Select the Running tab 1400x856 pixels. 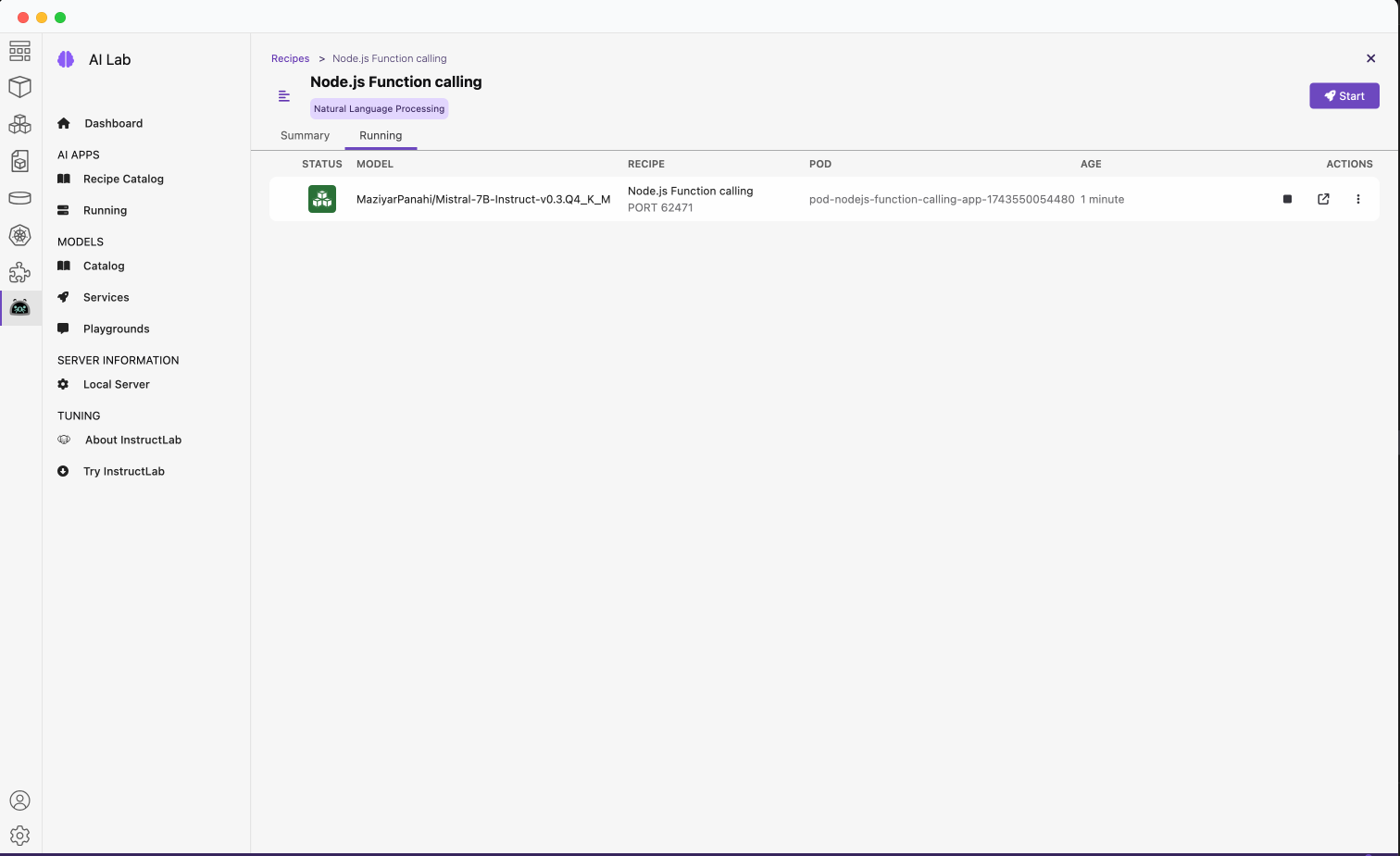(381, 136)
